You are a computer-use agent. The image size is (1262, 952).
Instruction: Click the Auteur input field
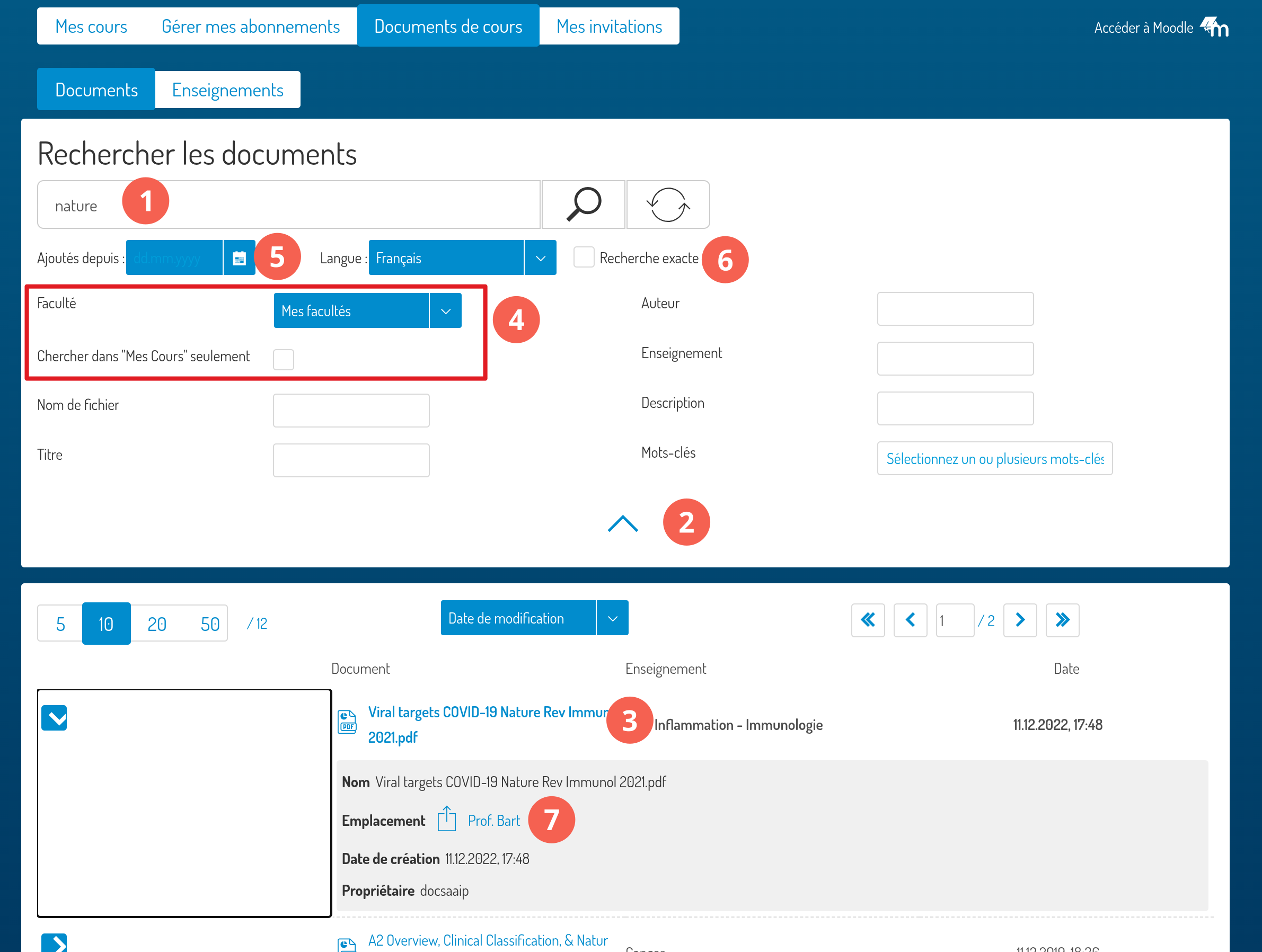click(955, 309)
